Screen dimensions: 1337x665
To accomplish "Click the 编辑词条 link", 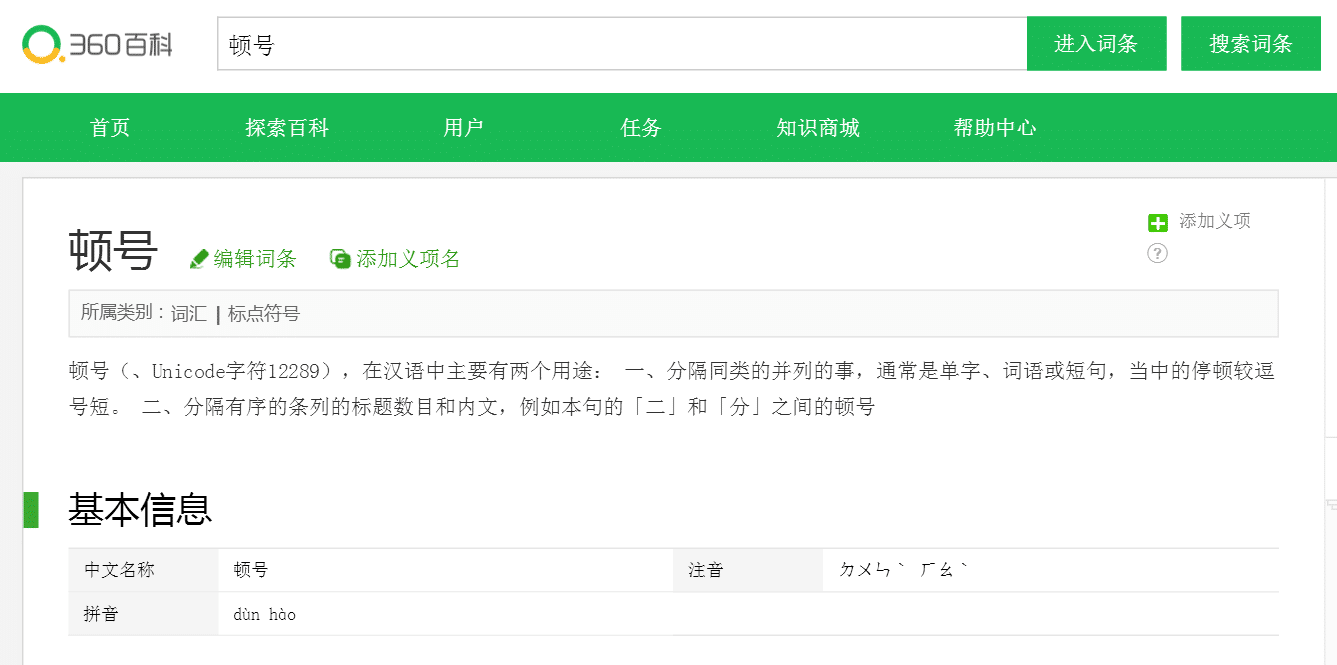I will [255, 258].
